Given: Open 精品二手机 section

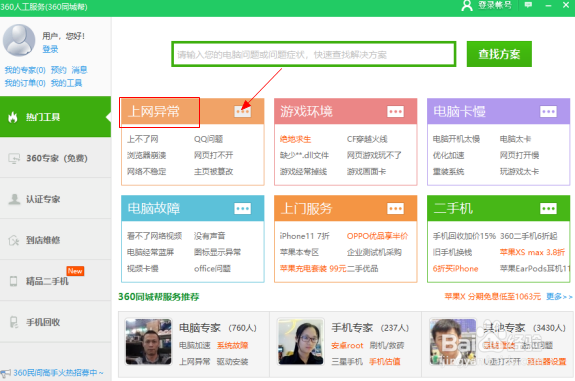Looking at the screenshot, I should (x=55, y=281).
